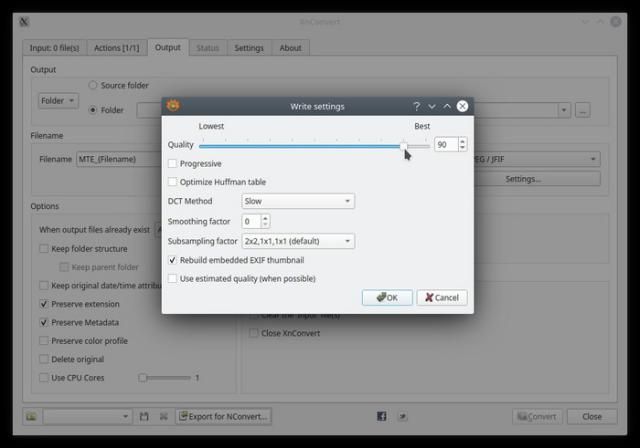The image size is (640, 448).
Task: Confirm write settings with OK button
Action: point(387,297)
